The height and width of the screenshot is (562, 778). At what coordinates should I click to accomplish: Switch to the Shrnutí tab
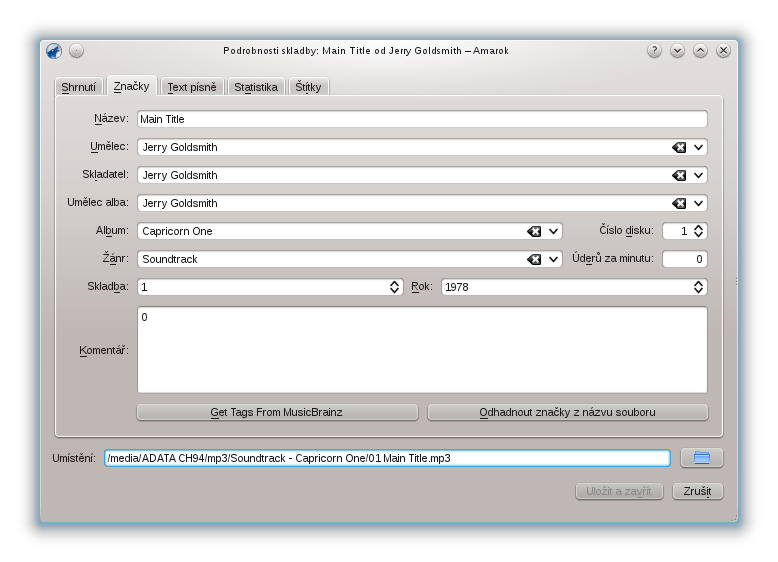pos(78,87)
